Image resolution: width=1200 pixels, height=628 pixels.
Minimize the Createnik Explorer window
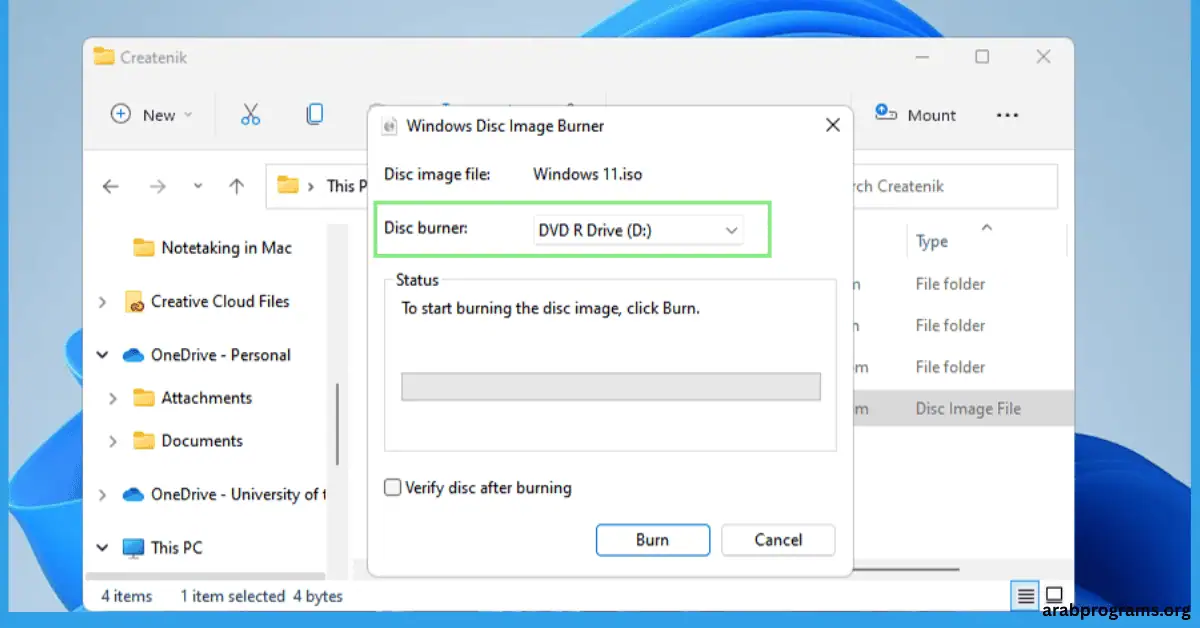pos(921,57)
